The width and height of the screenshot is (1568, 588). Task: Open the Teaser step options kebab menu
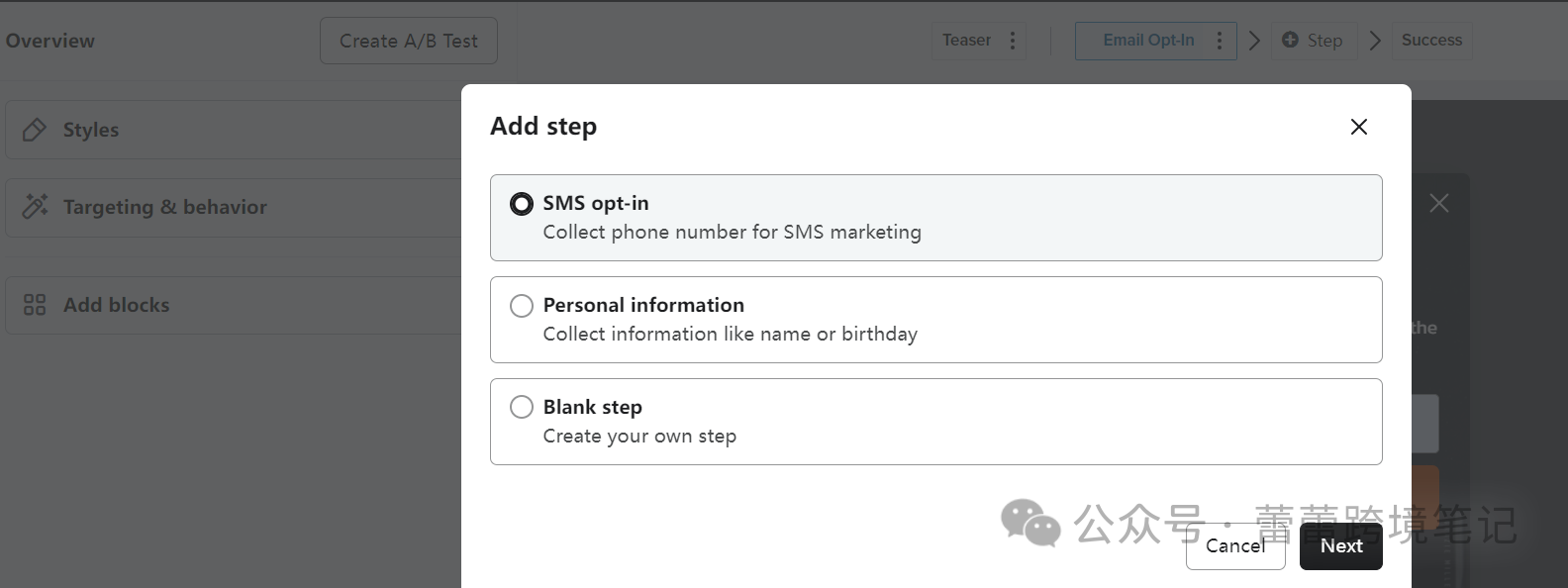click(1012, 41)
